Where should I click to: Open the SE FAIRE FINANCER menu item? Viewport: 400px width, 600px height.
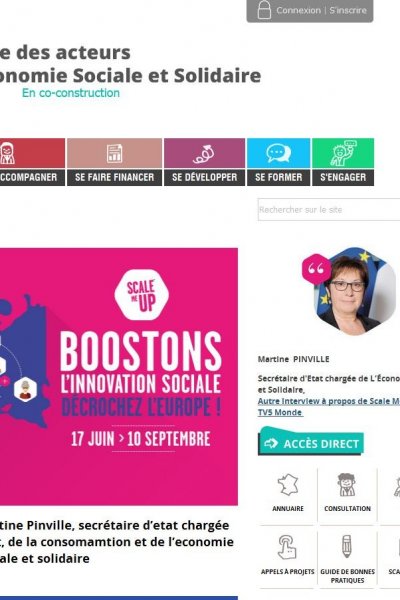coord(114,177)
